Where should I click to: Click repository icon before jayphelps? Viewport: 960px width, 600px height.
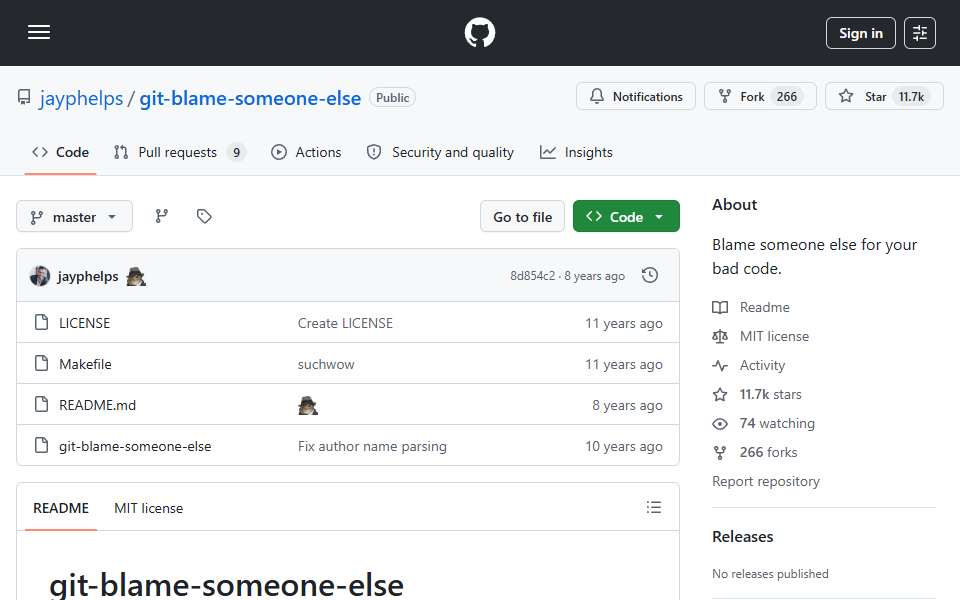click(24, 97)
